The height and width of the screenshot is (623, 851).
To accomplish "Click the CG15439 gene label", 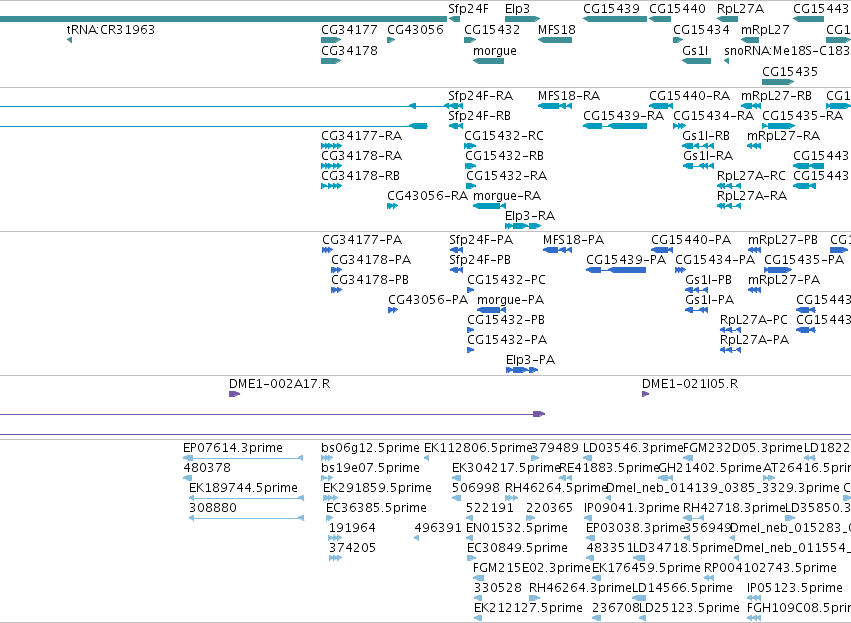I will [x=611, y=9].
